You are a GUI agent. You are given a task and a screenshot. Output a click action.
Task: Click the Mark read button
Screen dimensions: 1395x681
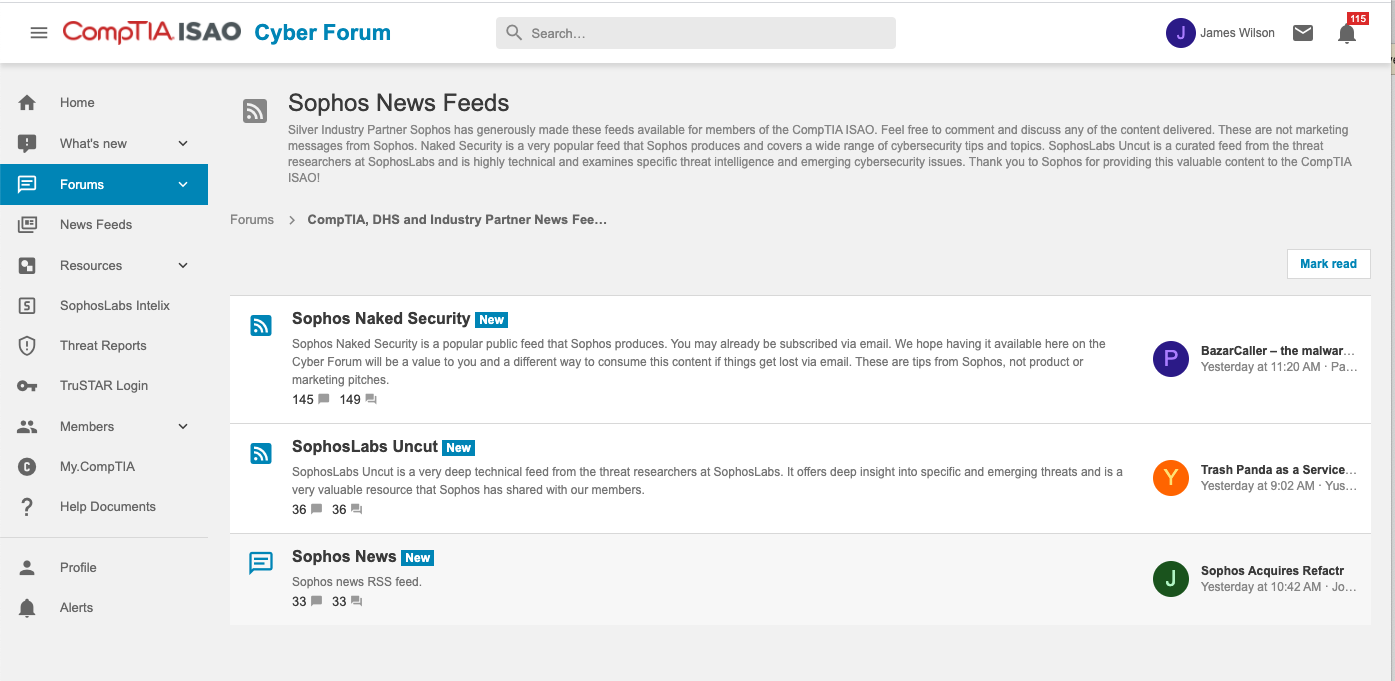coord(1328,264)
